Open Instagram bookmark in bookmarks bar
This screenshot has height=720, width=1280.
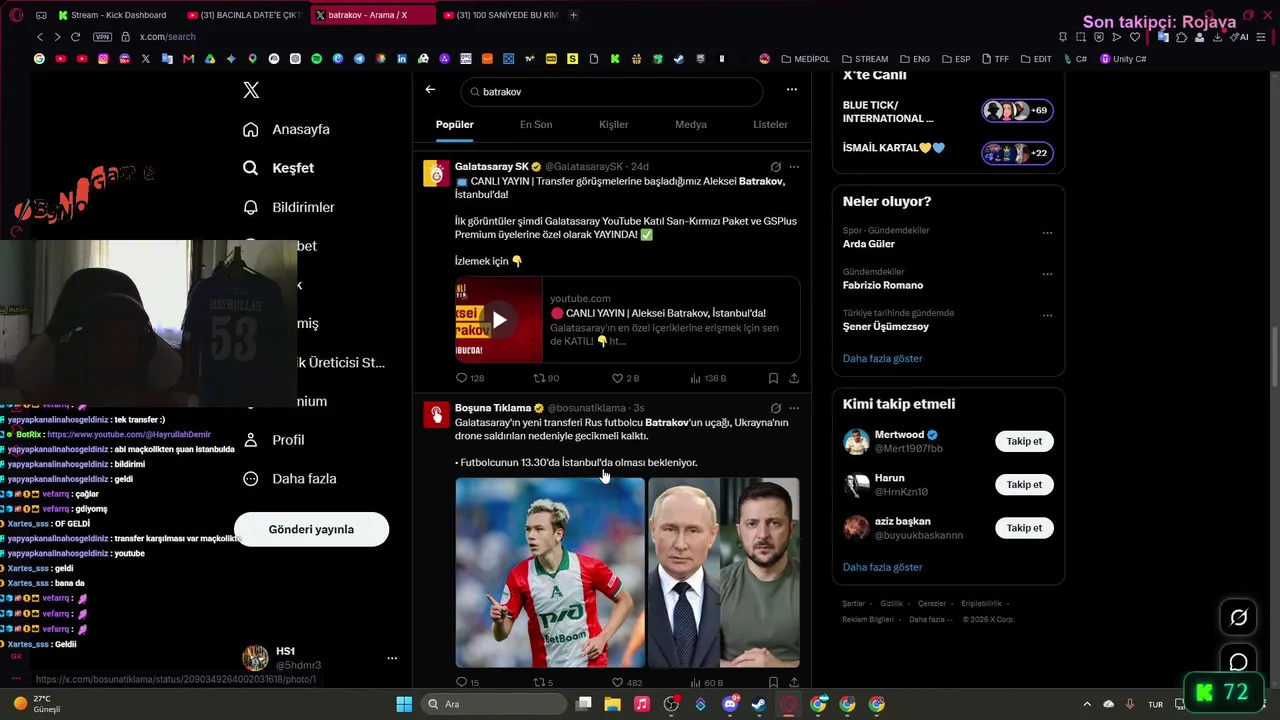pos(103,59)
